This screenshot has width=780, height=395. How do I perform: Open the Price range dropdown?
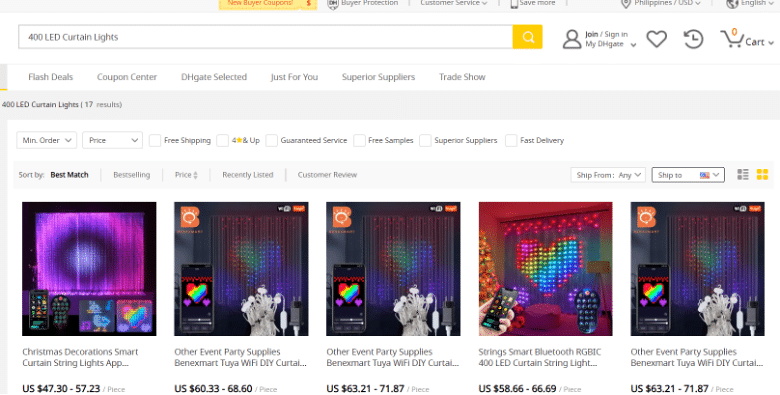coord(112,140)
